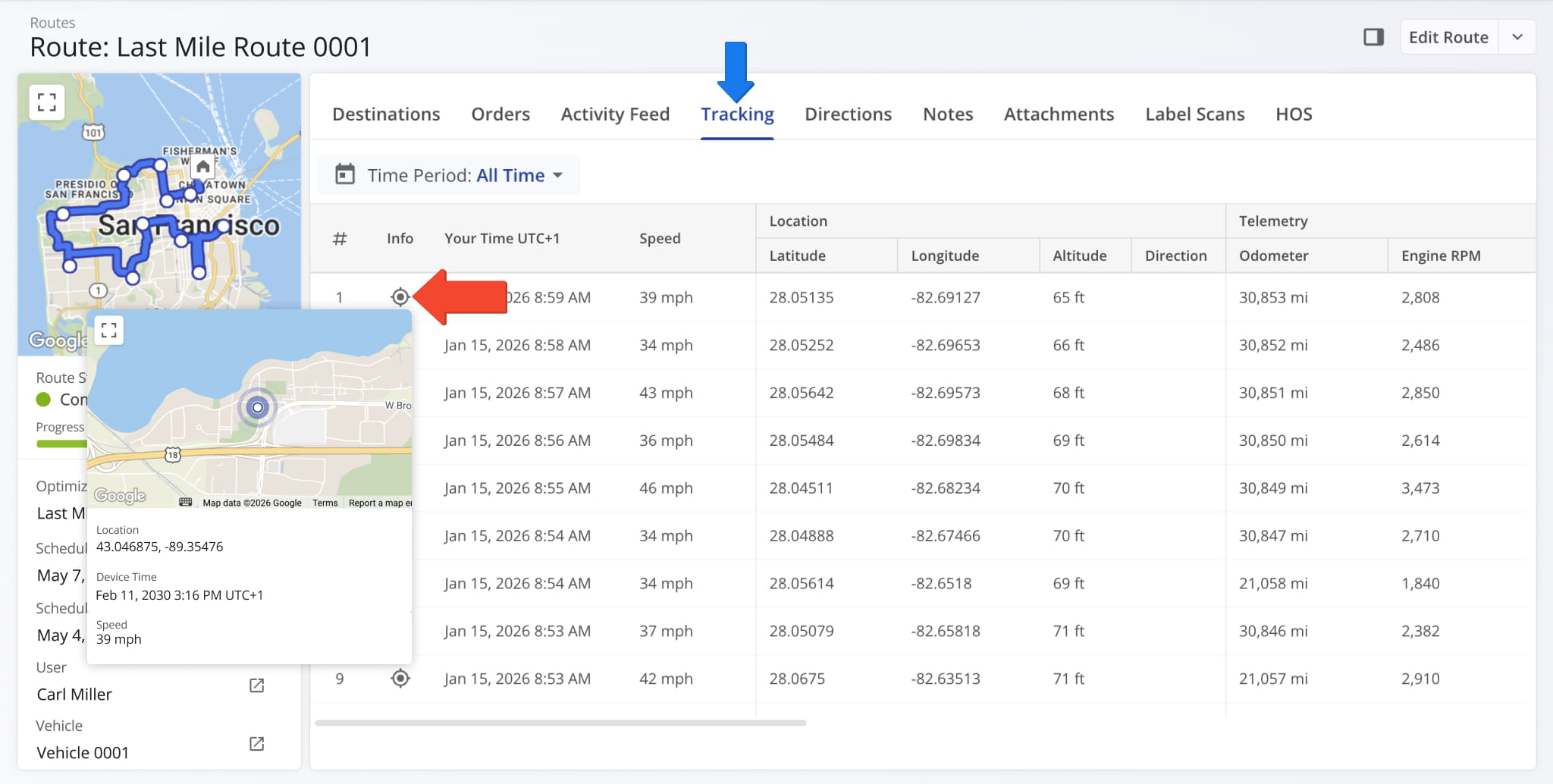This screenshot has width=1553, height=784.
Task: Click the calendar icon beside Time Period
Action: pos(345,175)
